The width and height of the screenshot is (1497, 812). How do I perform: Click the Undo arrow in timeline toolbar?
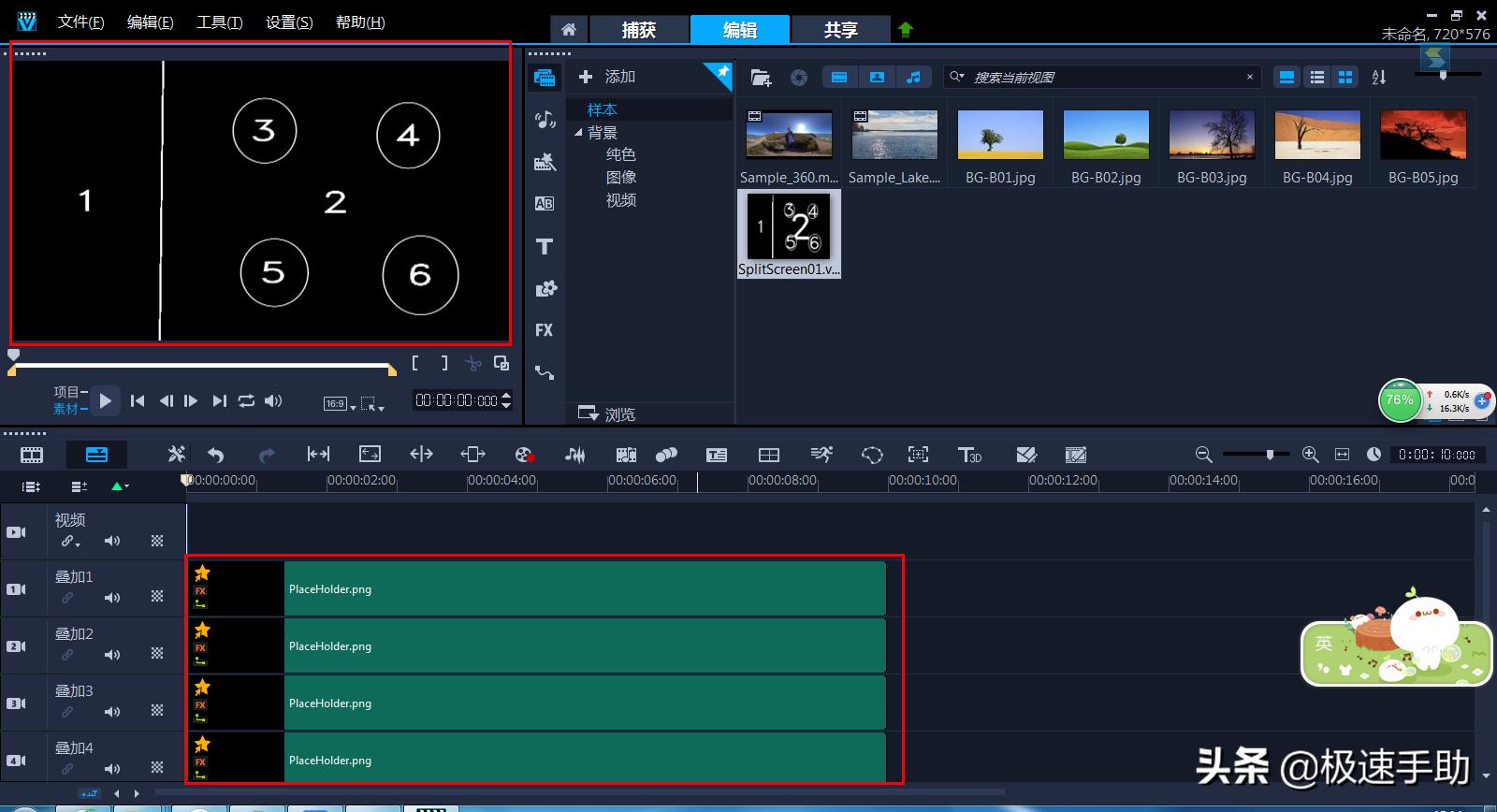(216, 455)
